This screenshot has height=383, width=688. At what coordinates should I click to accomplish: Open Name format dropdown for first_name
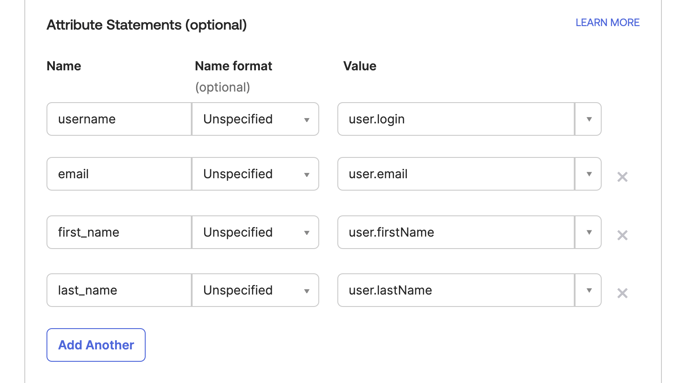255,232
